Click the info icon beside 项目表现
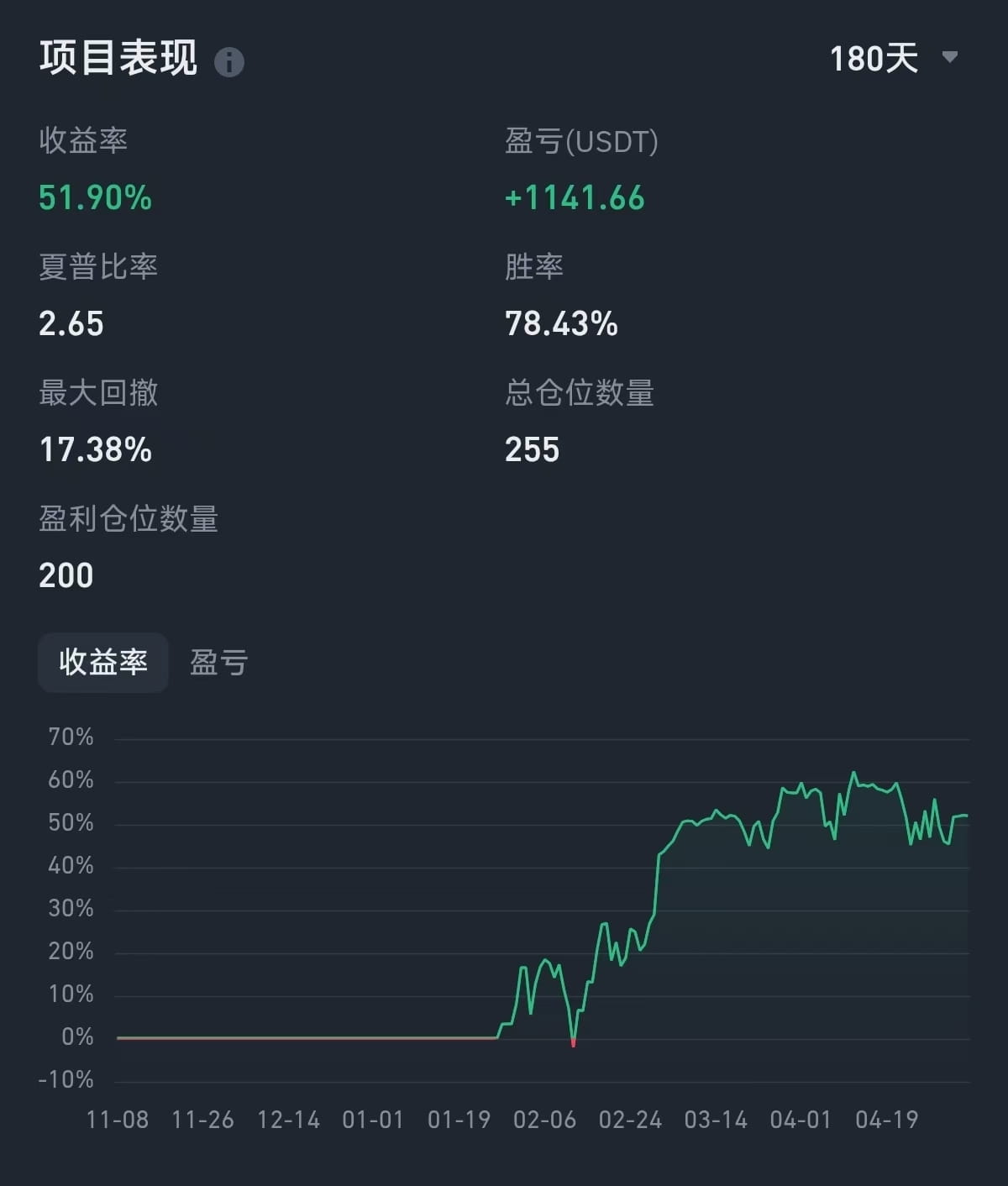The image size is (1008, 1186). [x=229, y=62]
